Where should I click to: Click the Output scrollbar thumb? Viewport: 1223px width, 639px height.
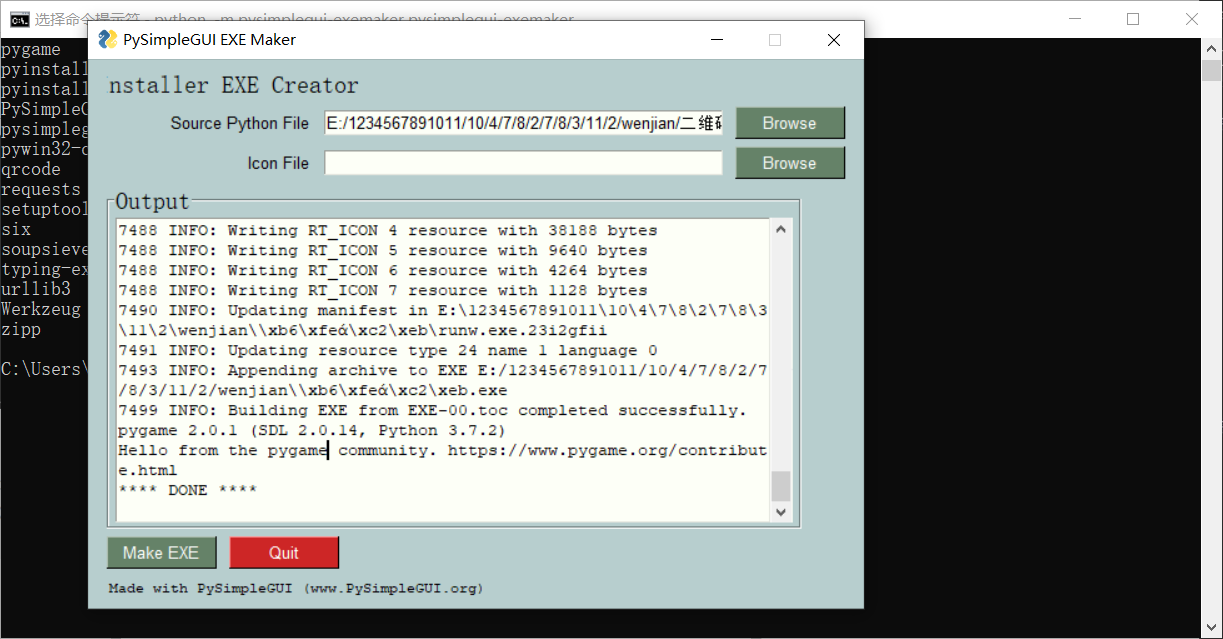[x=781, y=486]
